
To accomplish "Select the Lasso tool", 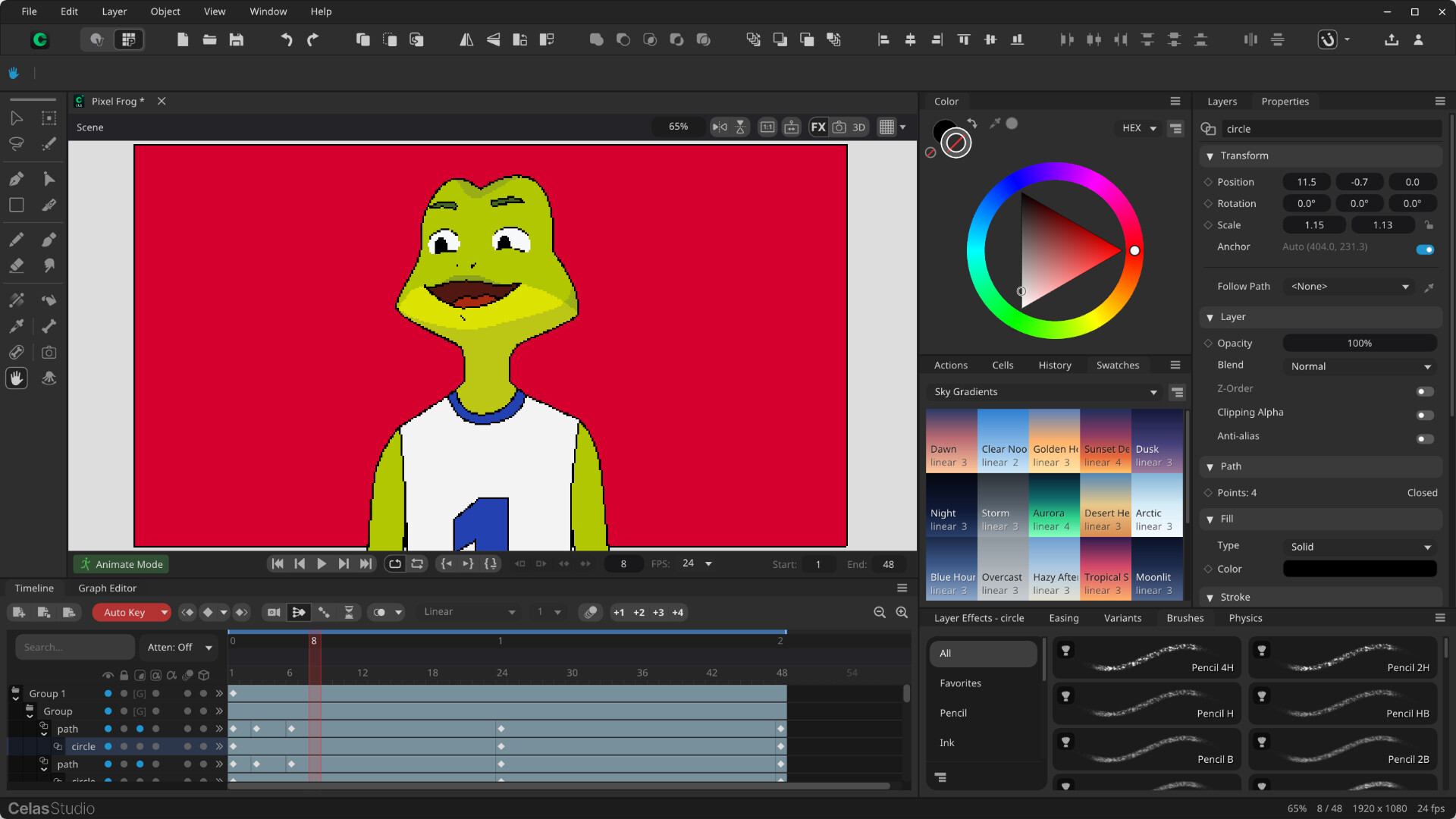I will tap(16, 144).
